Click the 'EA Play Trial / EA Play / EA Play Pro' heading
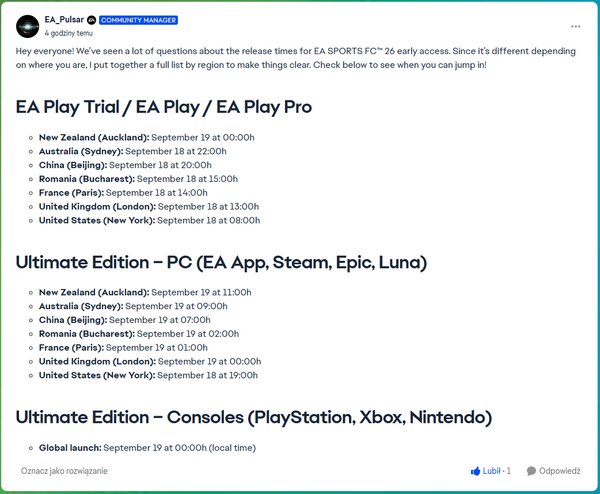The width and height of the screenshot is (600, 494). 164,108
